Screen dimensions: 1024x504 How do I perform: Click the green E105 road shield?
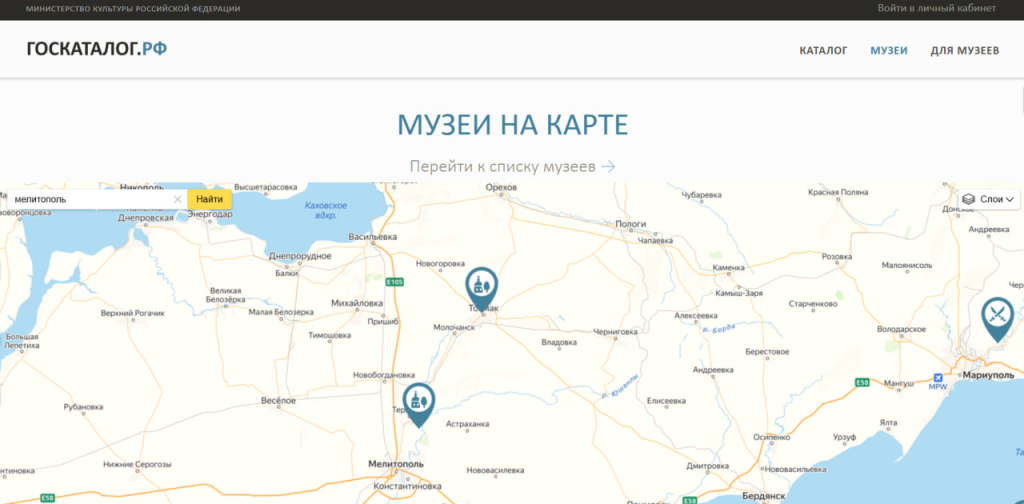point(395,282)
